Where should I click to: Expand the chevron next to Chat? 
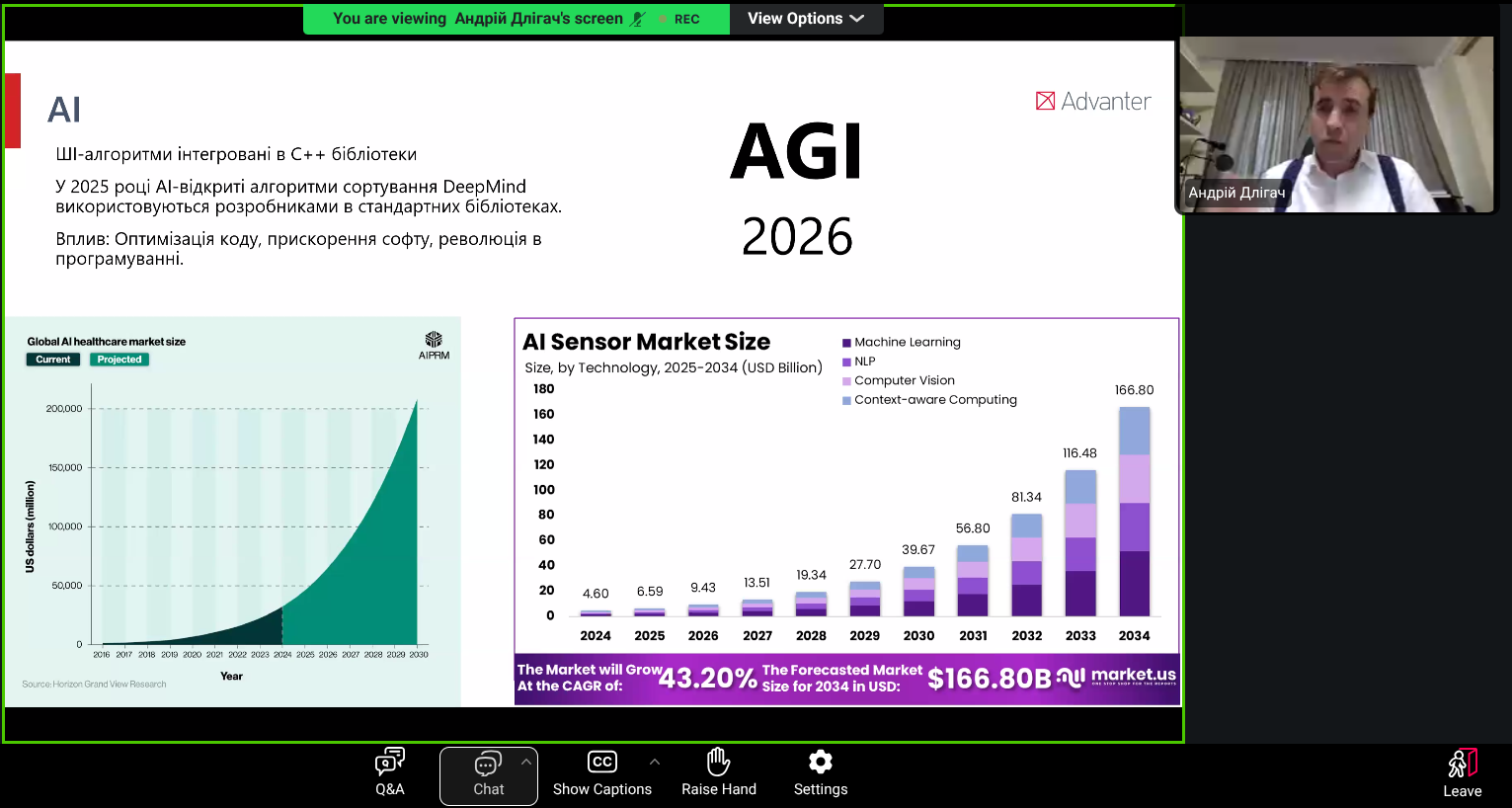click(x=526, y=762)
